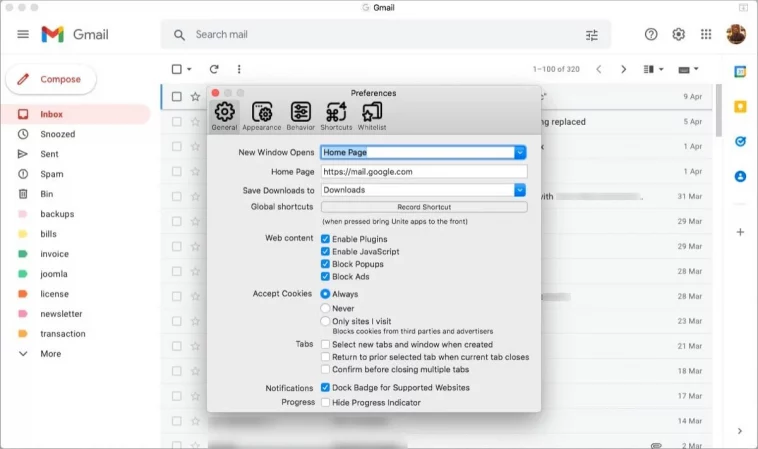Click the Record Shortcut button
Image resolution: width=758 pixels, height=449 pixels.
424,207
